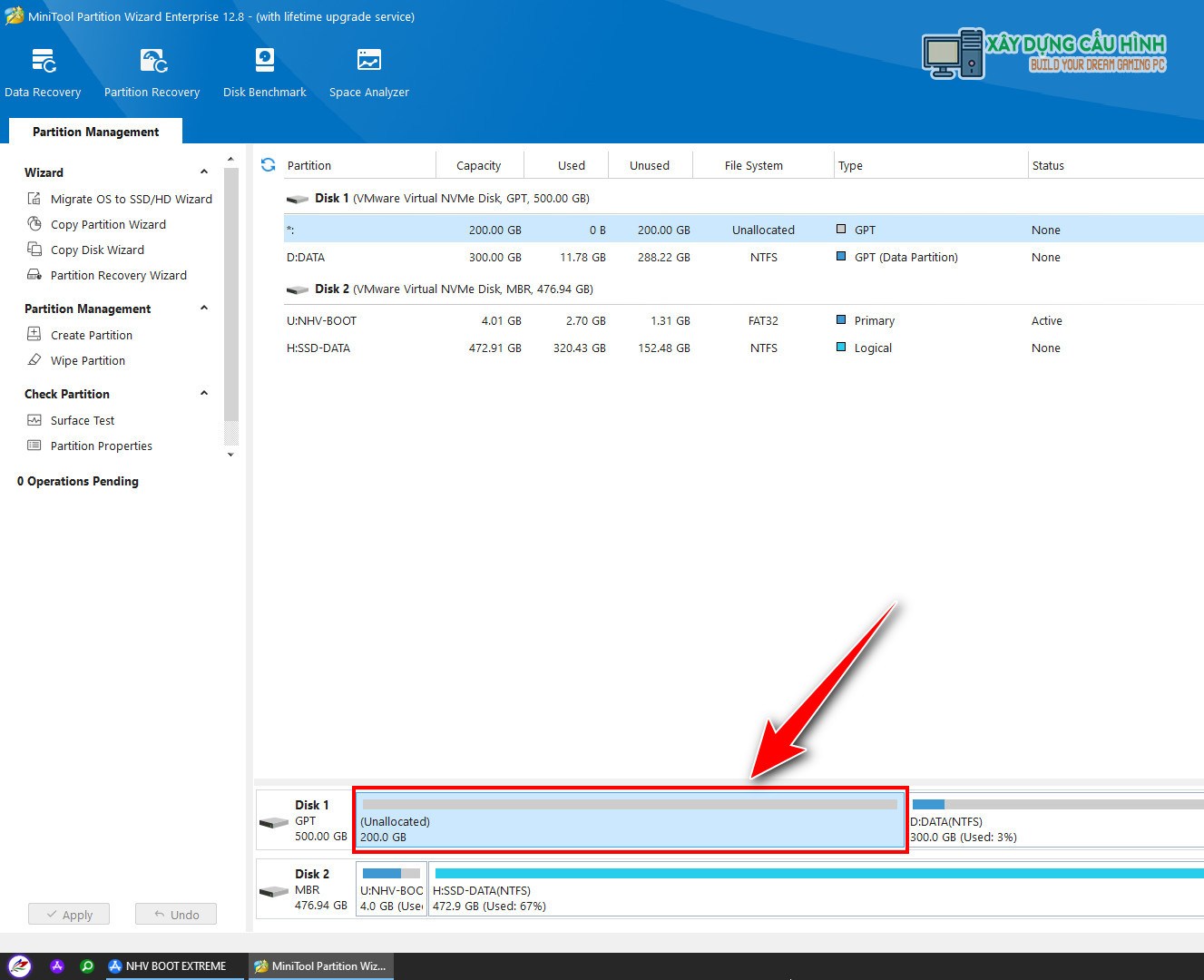Collapse the Partition Management sidebar section
The image size is (1204, 980).
204,308
